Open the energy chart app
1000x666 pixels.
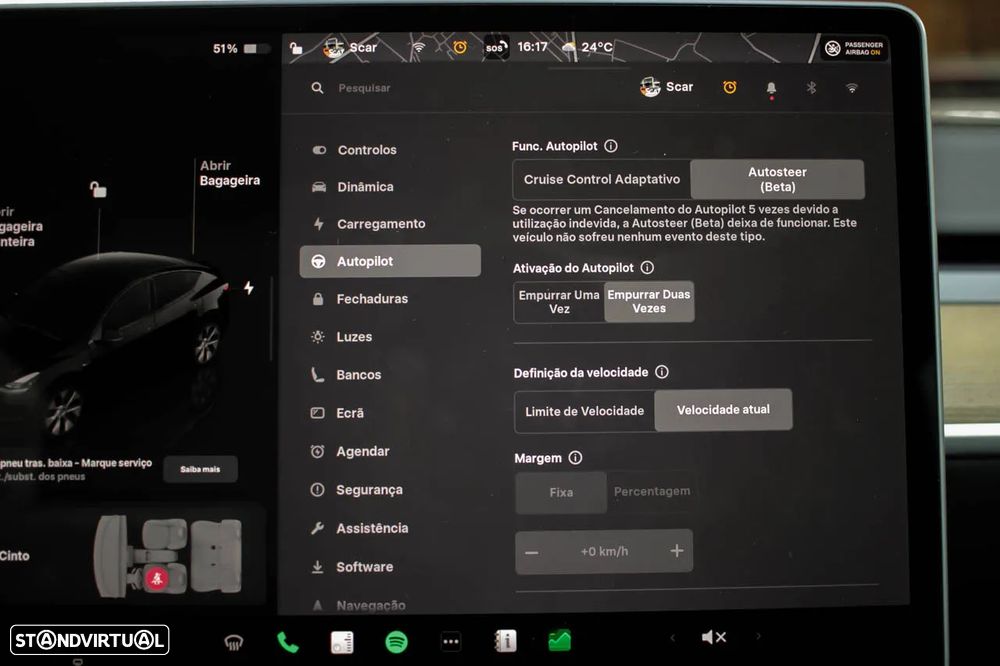point(559,640)
